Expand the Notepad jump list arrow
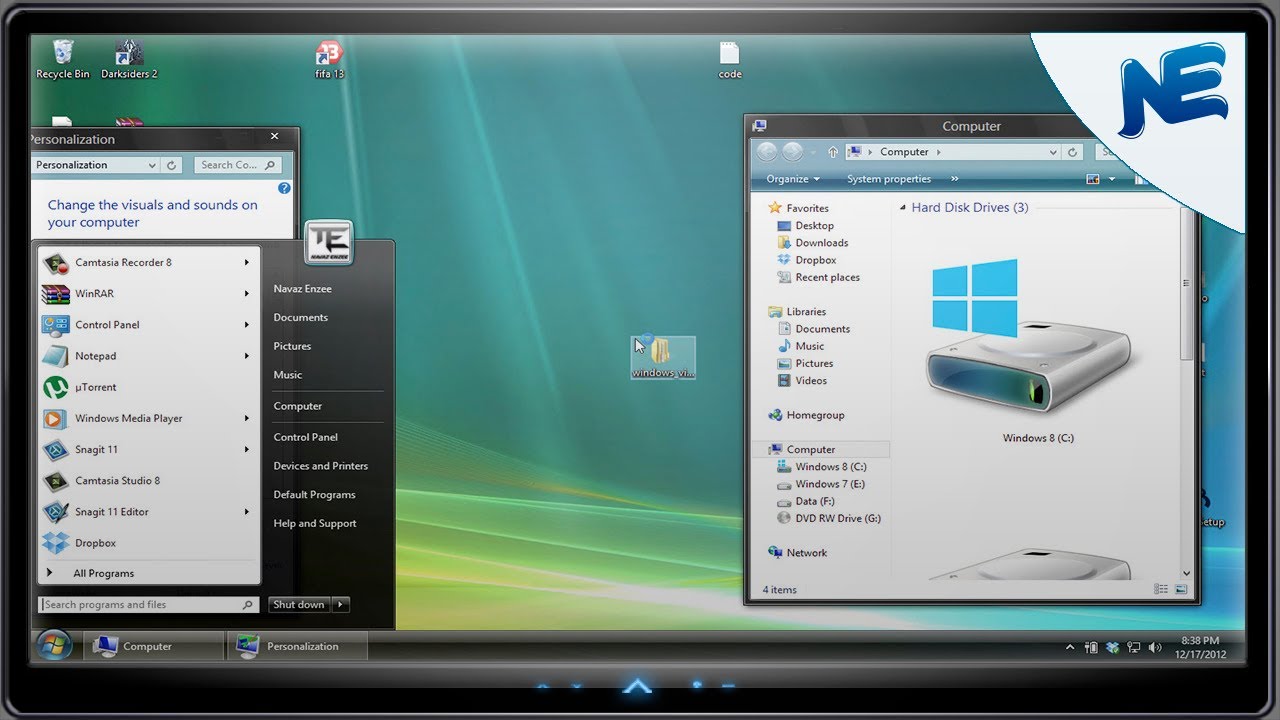 [x=246, y=356]
